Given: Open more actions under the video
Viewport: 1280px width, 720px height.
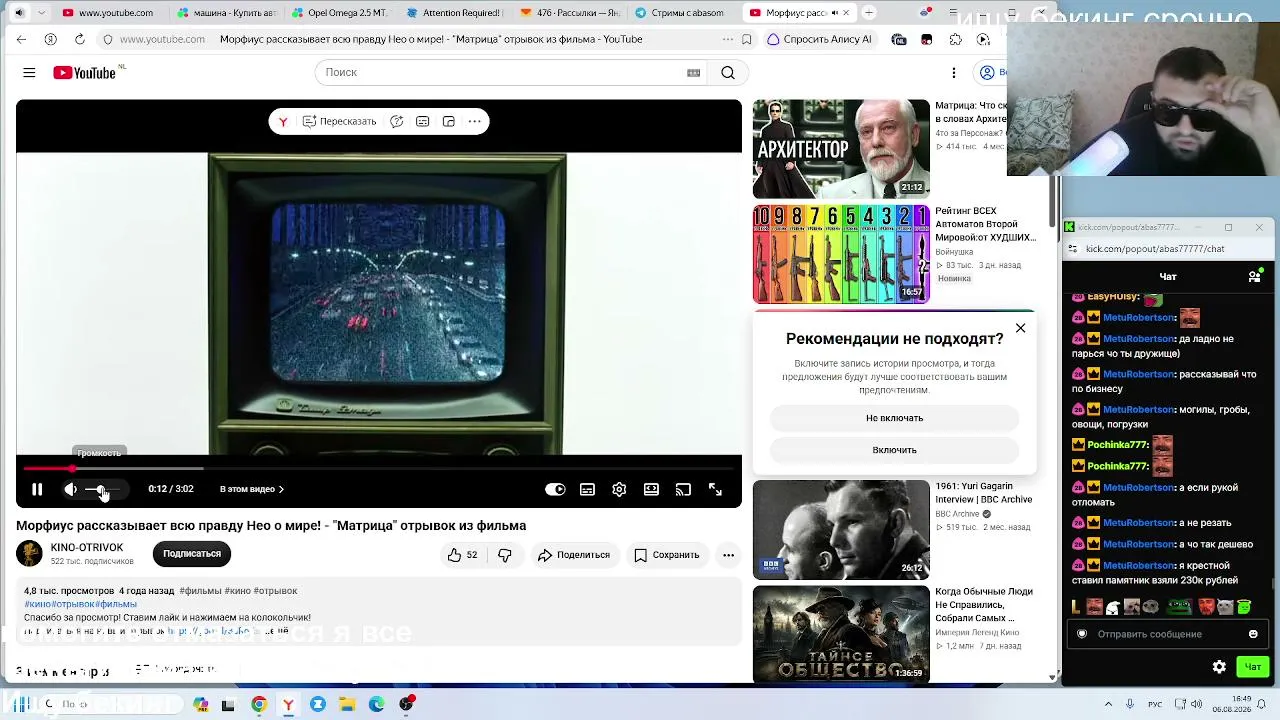Looking at the screenshot, I should click(x=728, y=555).
